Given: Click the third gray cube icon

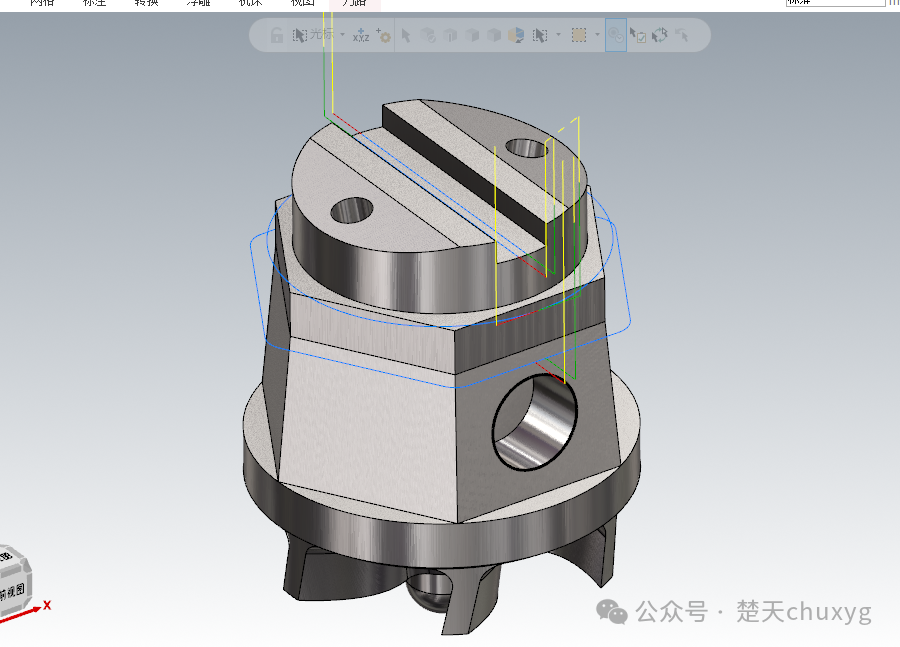Looking at the screenshot, I should pyautogui.click(x=472, y=36).
